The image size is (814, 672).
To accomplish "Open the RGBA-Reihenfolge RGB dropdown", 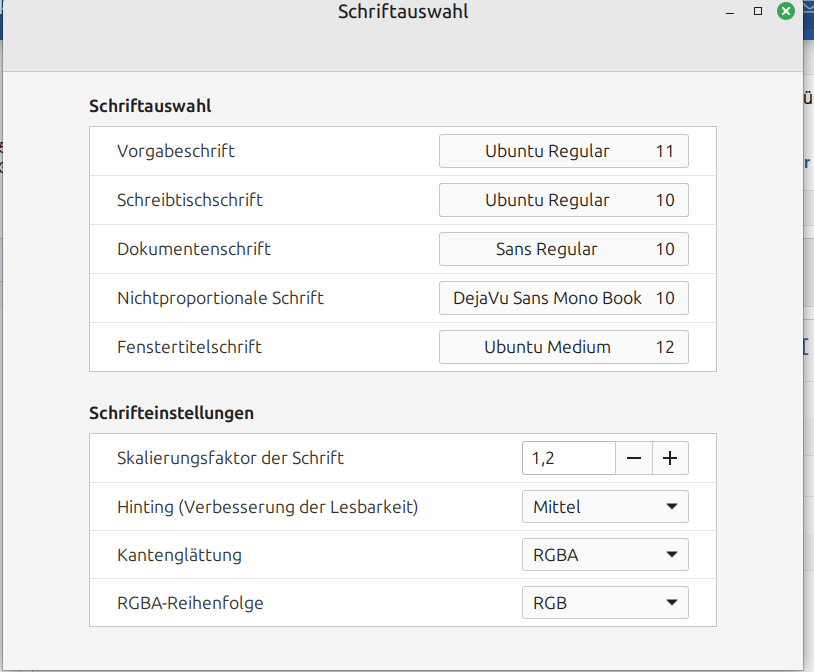I will (x=604, y=603).
